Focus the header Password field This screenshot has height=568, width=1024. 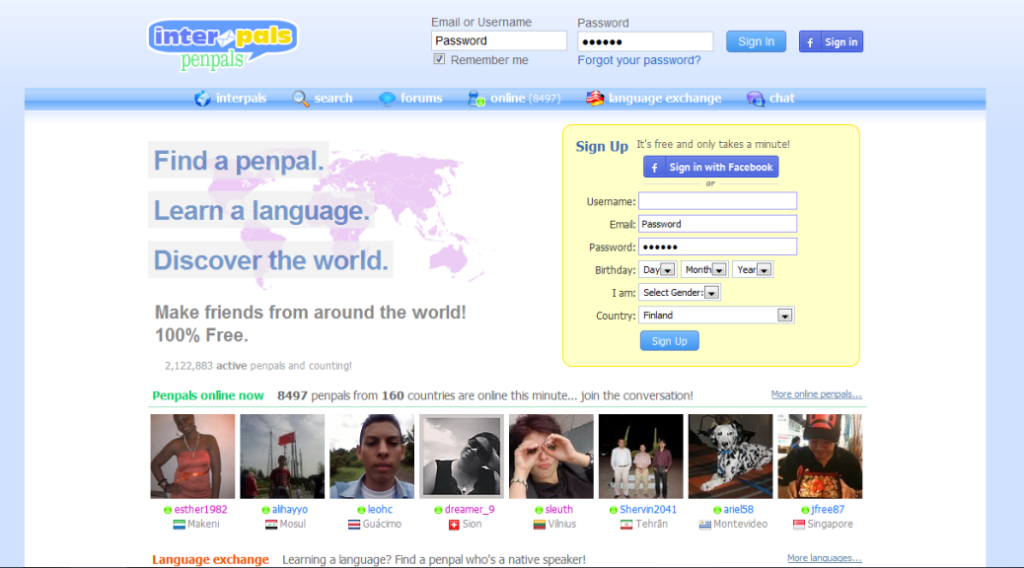[x=645, y=42]
